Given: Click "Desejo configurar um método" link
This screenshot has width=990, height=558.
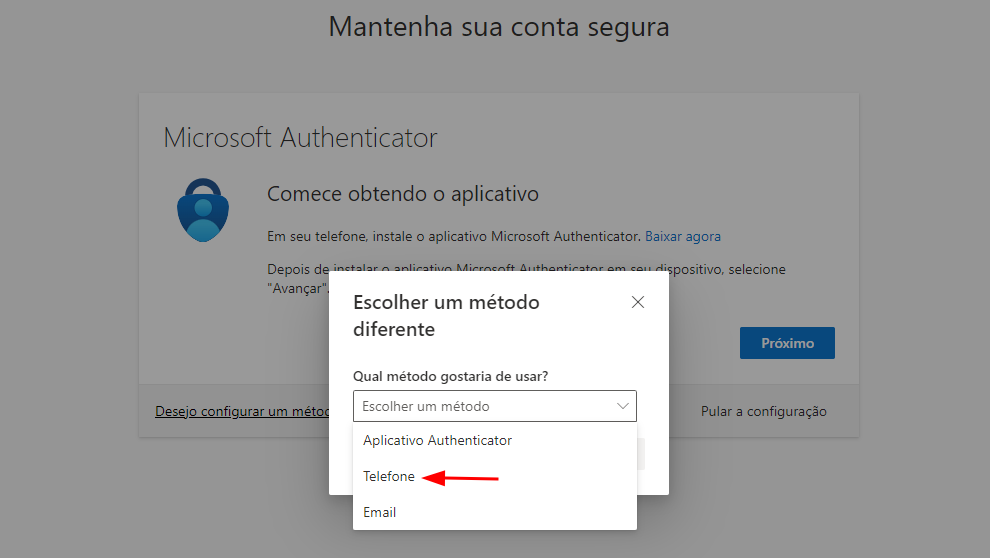Looking at the screenshot, I should click(x=242, y=411).
